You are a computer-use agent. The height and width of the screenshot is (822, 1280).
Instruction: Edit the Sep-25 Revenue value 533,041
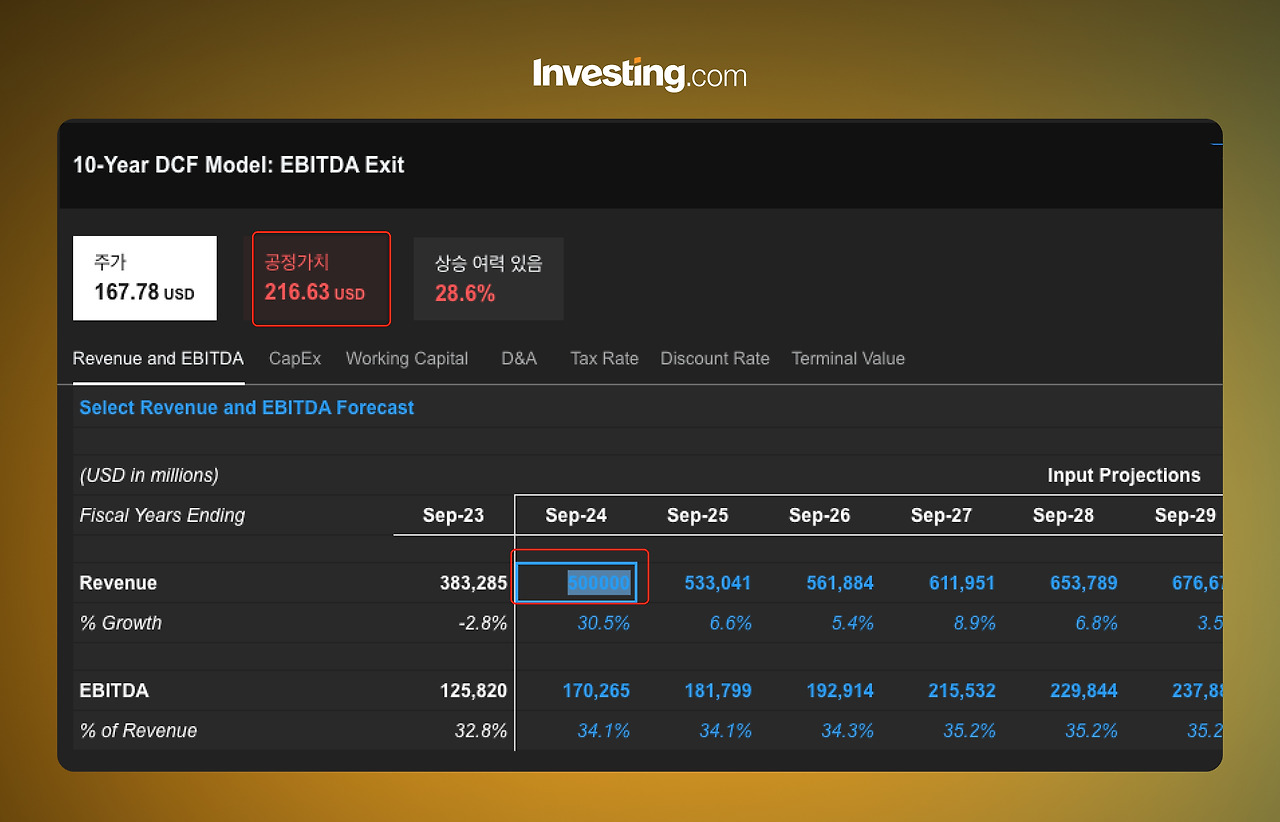pyautogui.click(x=718, y=582)
